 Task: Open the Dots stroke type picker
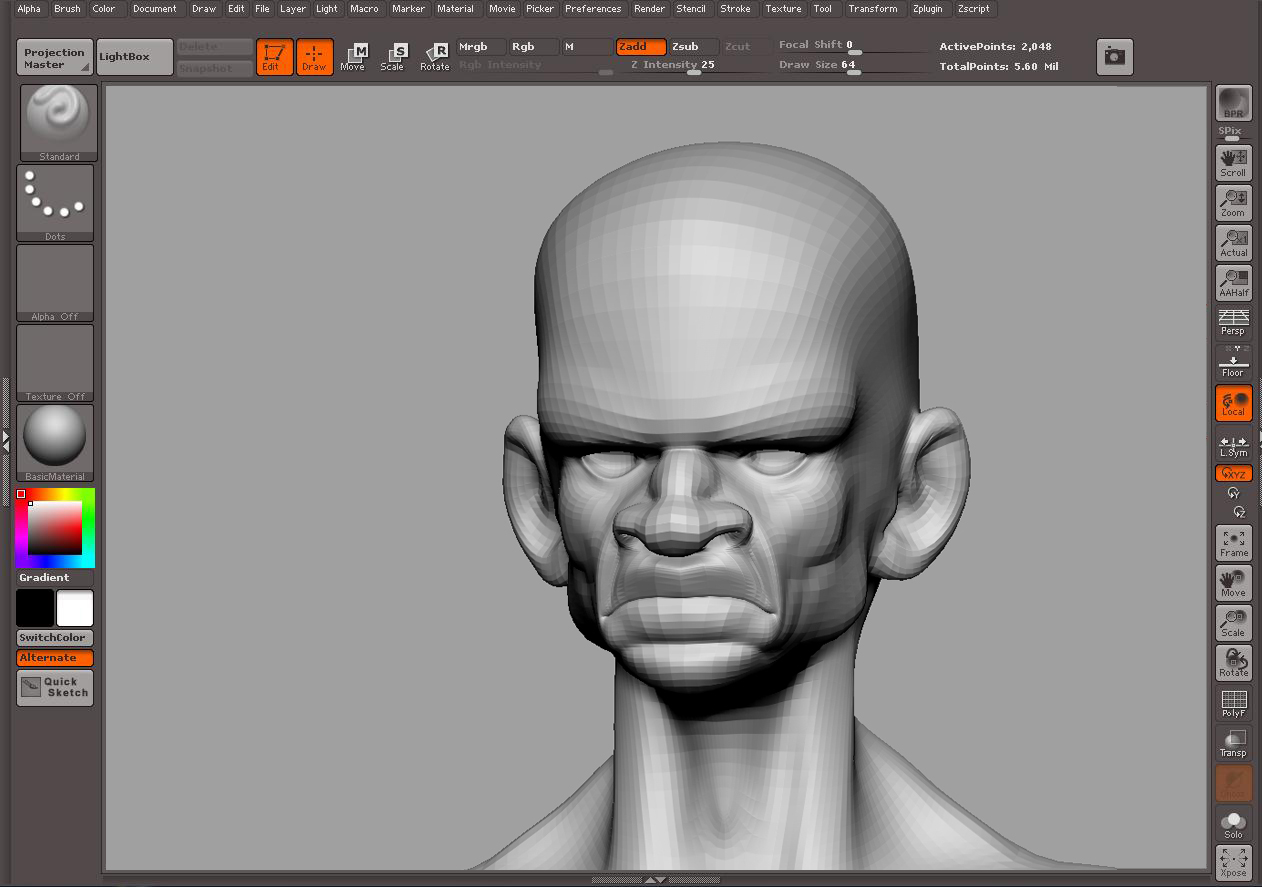pos(55,202)
